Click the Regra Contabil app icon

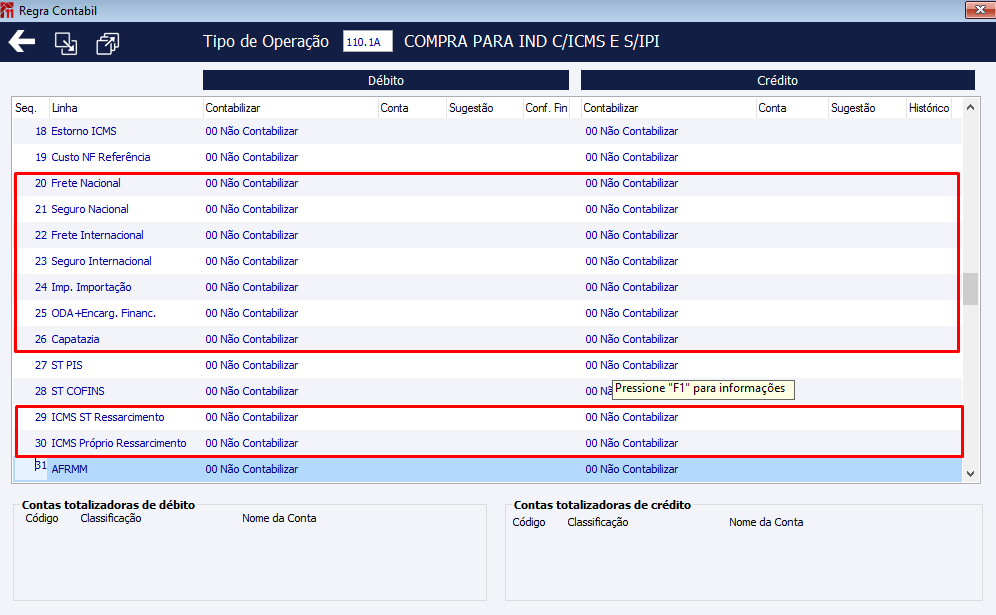click(8, 10)
